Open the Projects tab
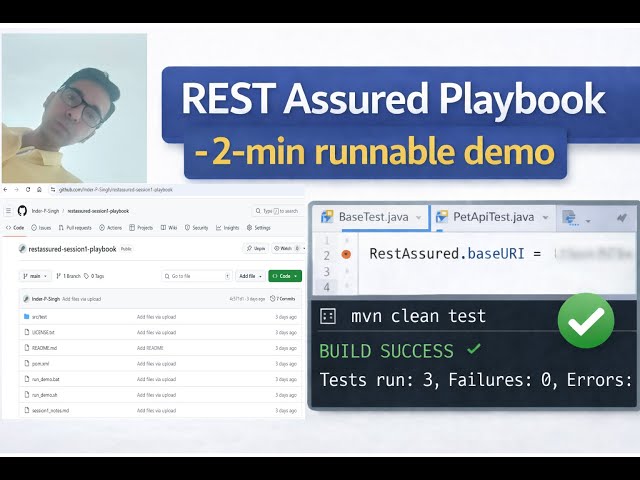The width and height of the screenshot is (640, 480). click(x=141, y=228)
